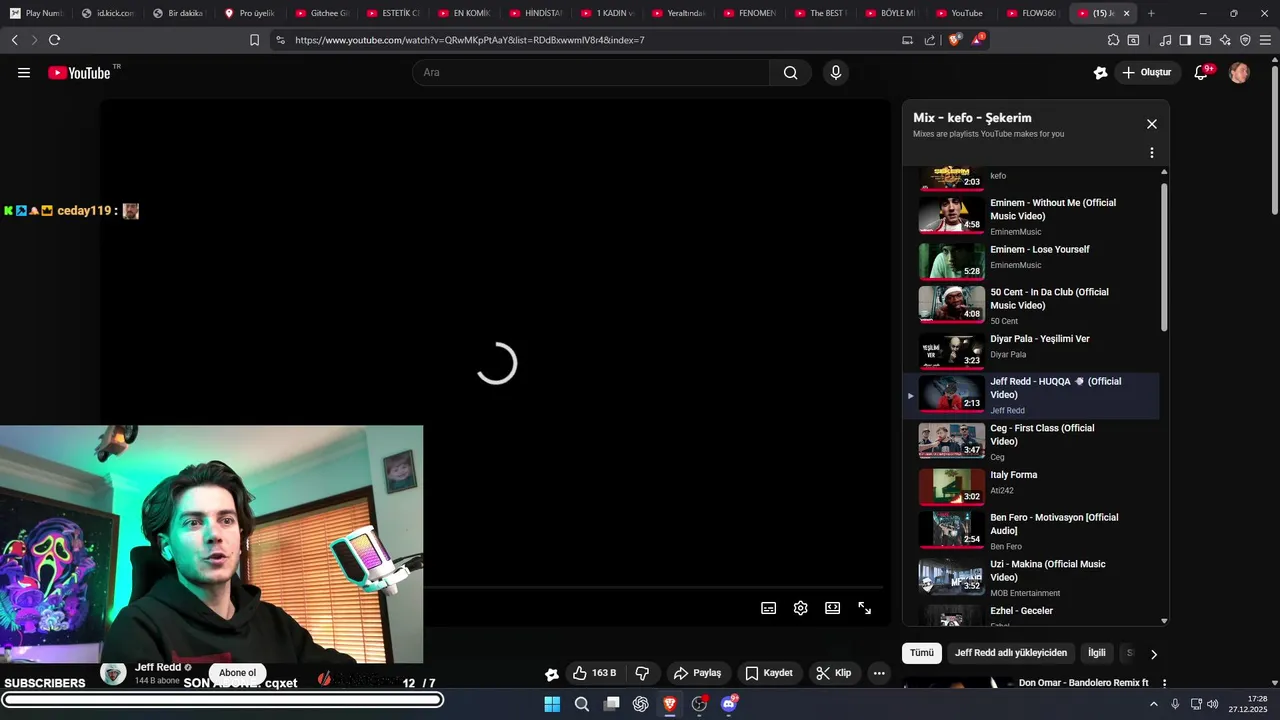Open Brave VPN shield icon
Viewport: 1280px width, 720px height.
tap(1245, 40)
